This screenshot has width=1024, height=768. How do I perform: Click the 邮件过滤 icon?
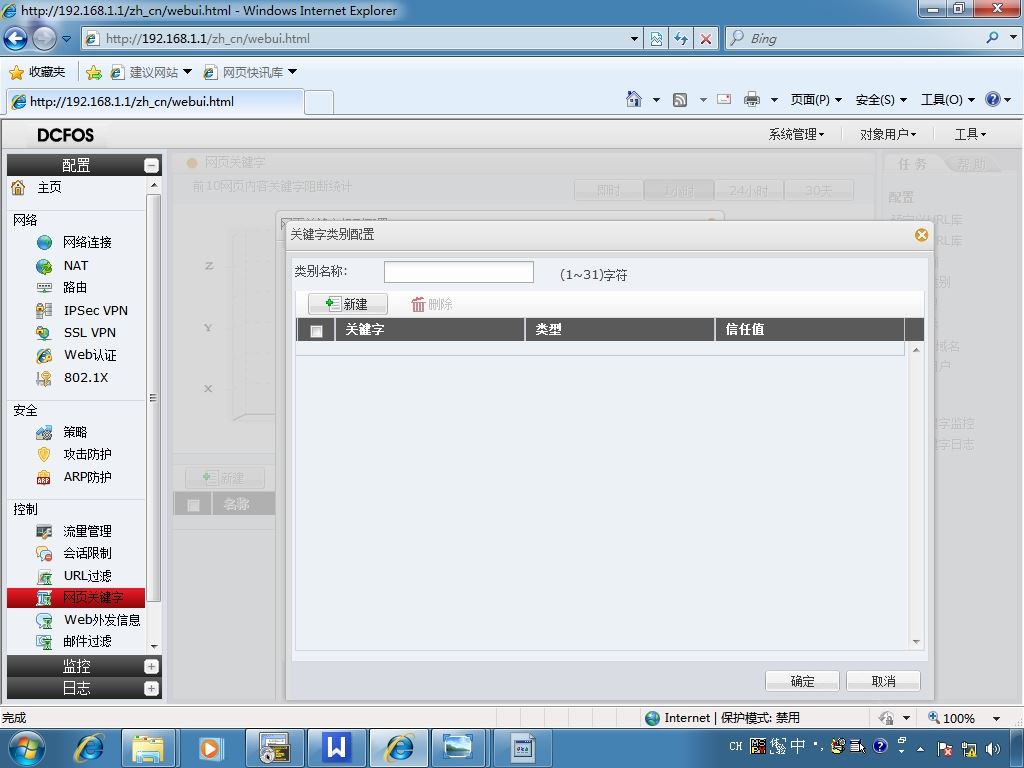(44, 642)
